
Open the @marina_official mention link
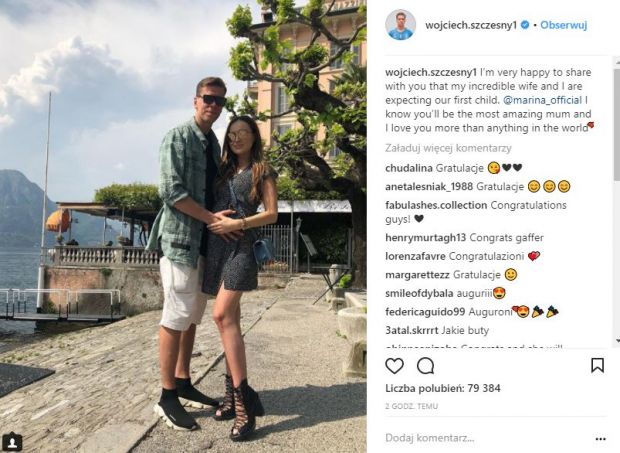[542, 100]
